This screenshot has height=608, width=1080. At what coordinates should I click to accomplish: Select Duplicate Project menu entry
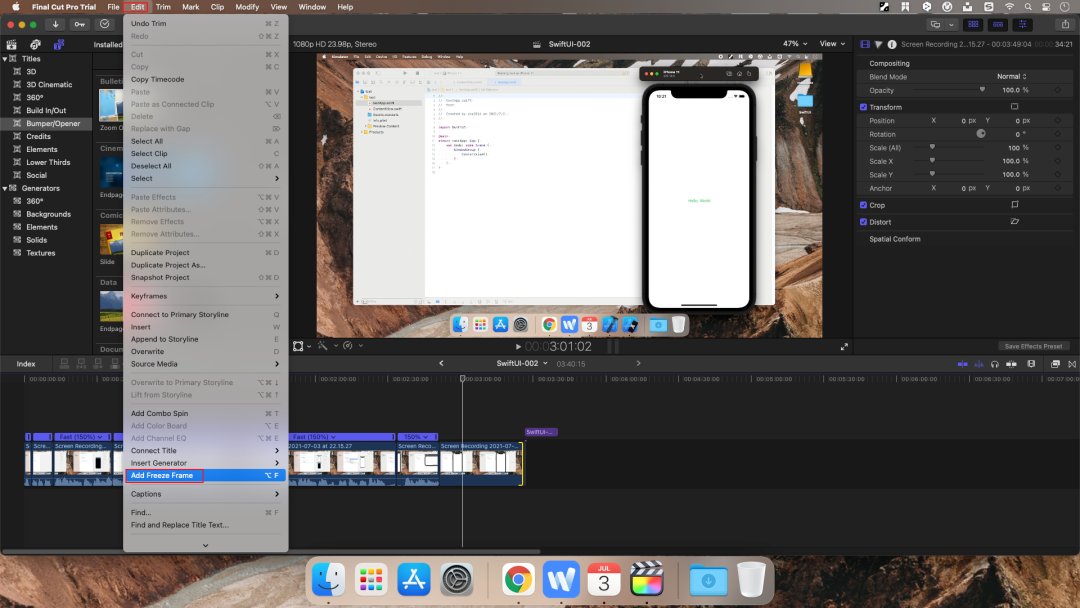point(160,253)
